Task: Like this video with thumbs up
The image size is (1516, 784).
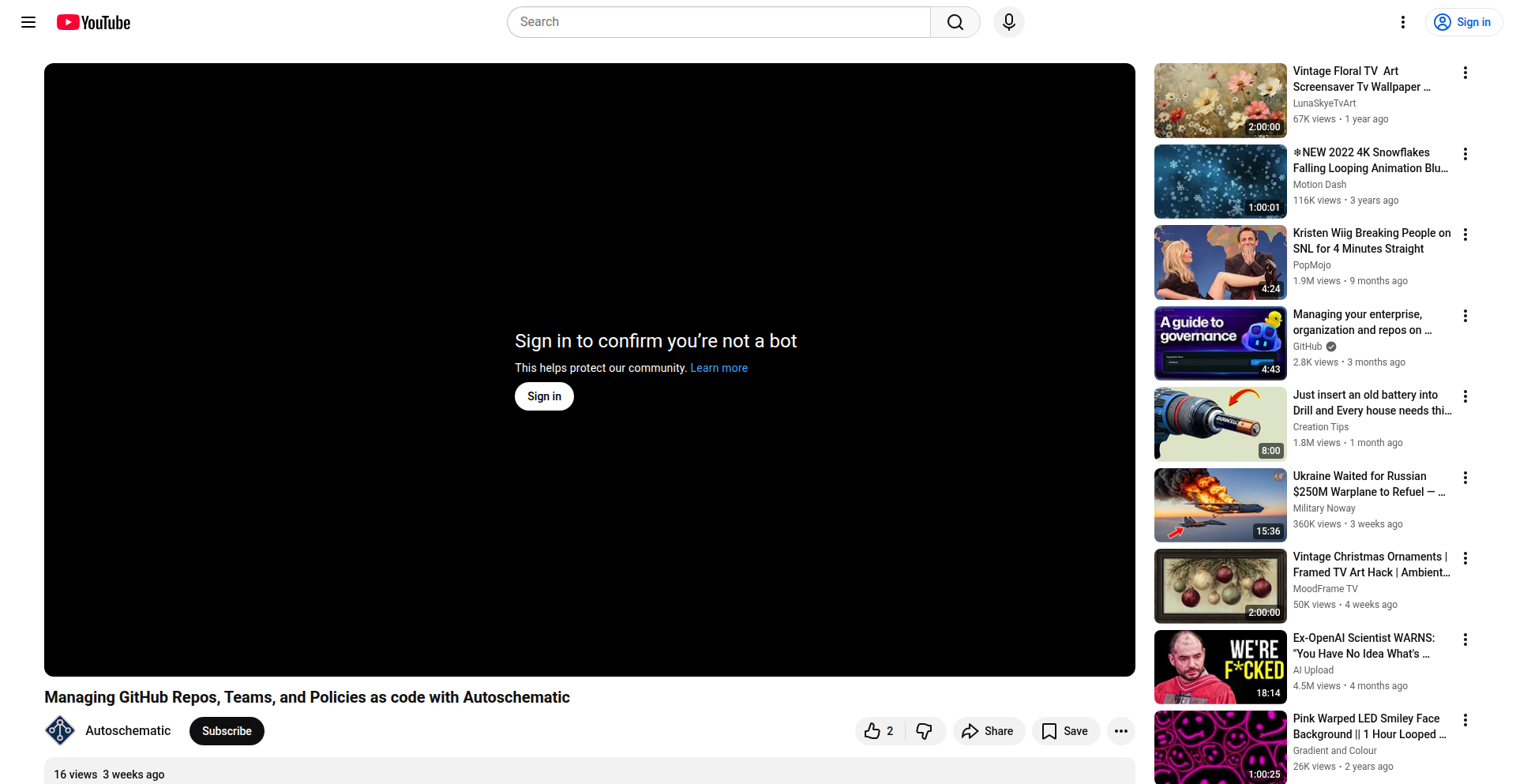Action: point(880,731)
